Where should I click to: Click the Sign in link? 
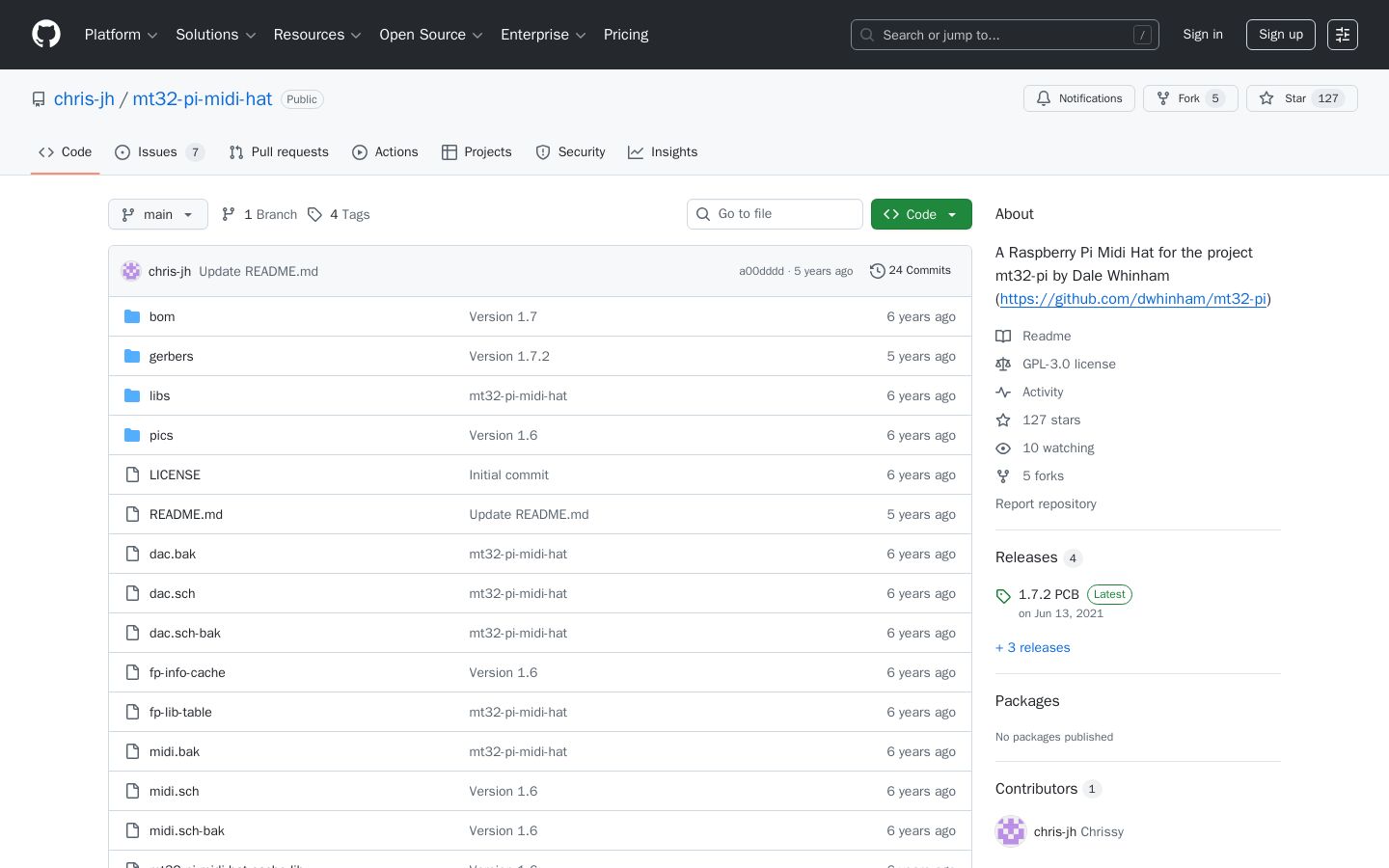(1203, 35)
